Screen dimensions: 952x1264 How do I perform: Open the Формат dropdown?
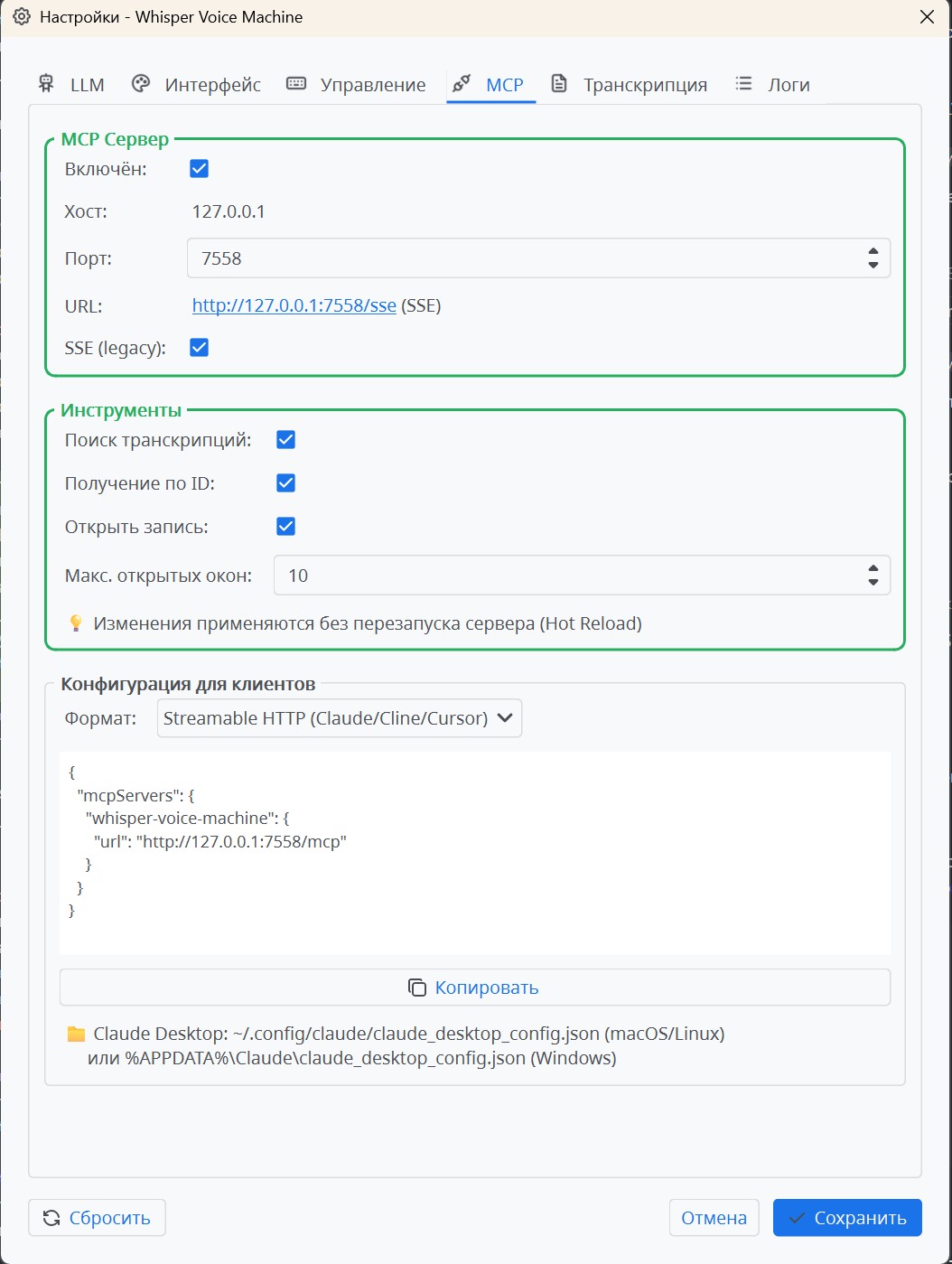click(339, 718)
